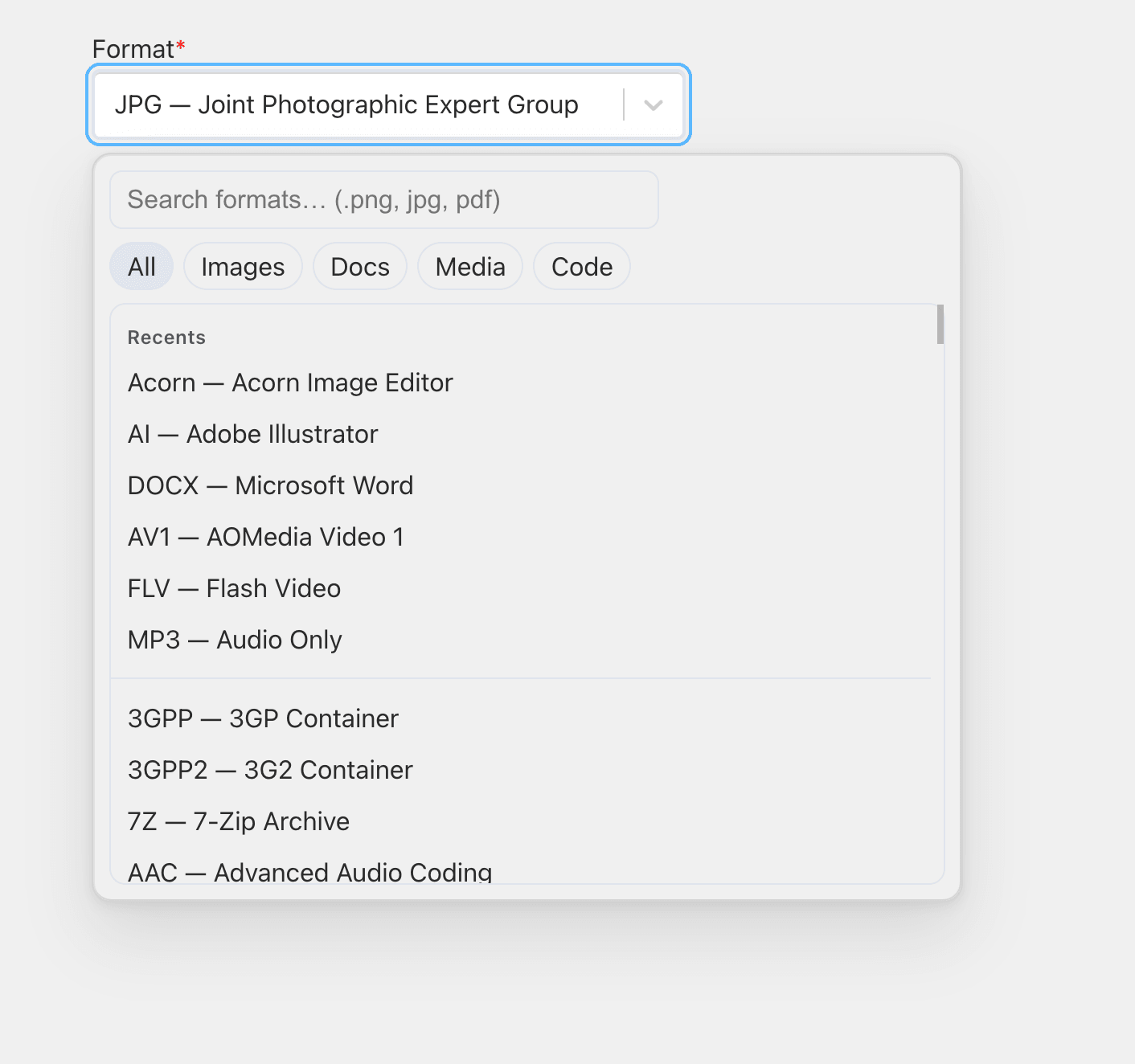Select FLV — Flash Video

coord(234,587)
